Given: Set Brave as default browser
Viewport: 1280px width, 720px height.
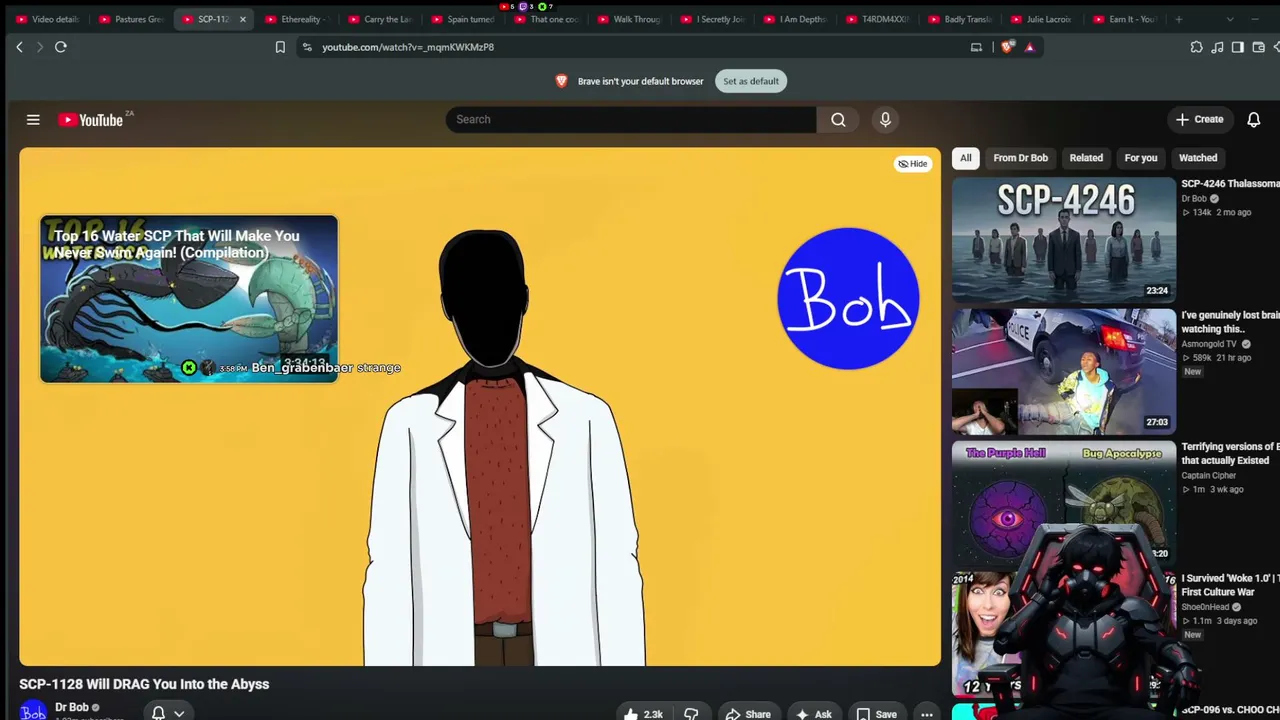Looking at the screenshot, I should coord(751,81).
